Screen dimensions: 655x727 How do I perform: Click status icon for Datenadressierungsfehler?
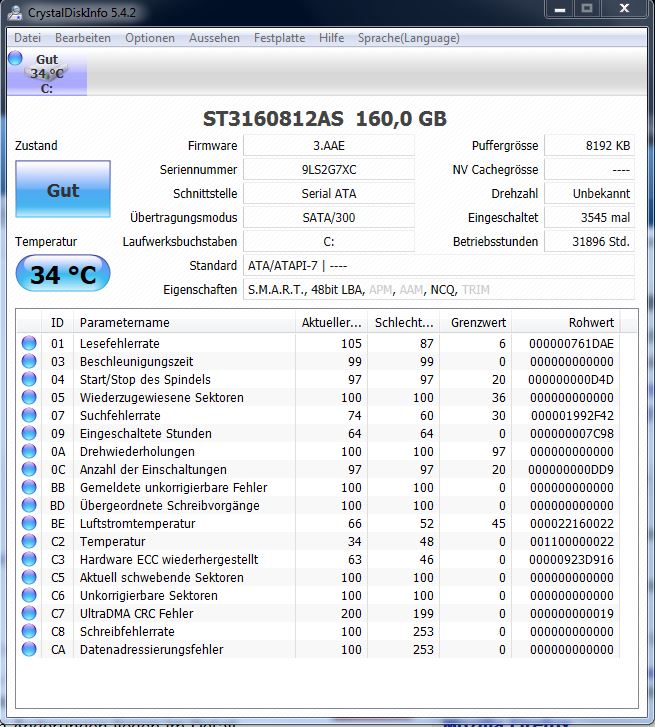[x=29, y=649]
